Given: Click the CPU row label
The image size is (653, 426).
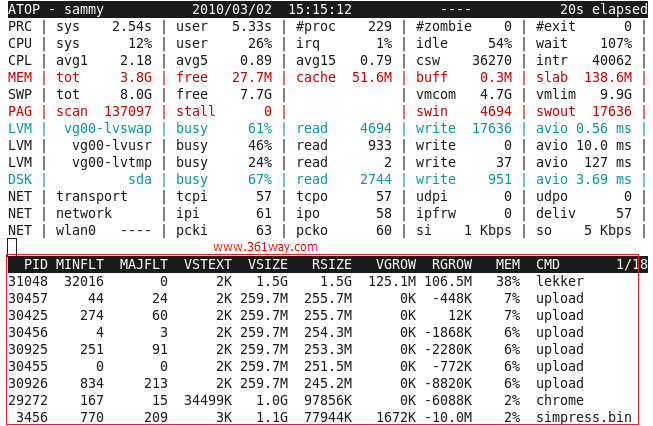Looking at the screenshot, I should 20,44.
